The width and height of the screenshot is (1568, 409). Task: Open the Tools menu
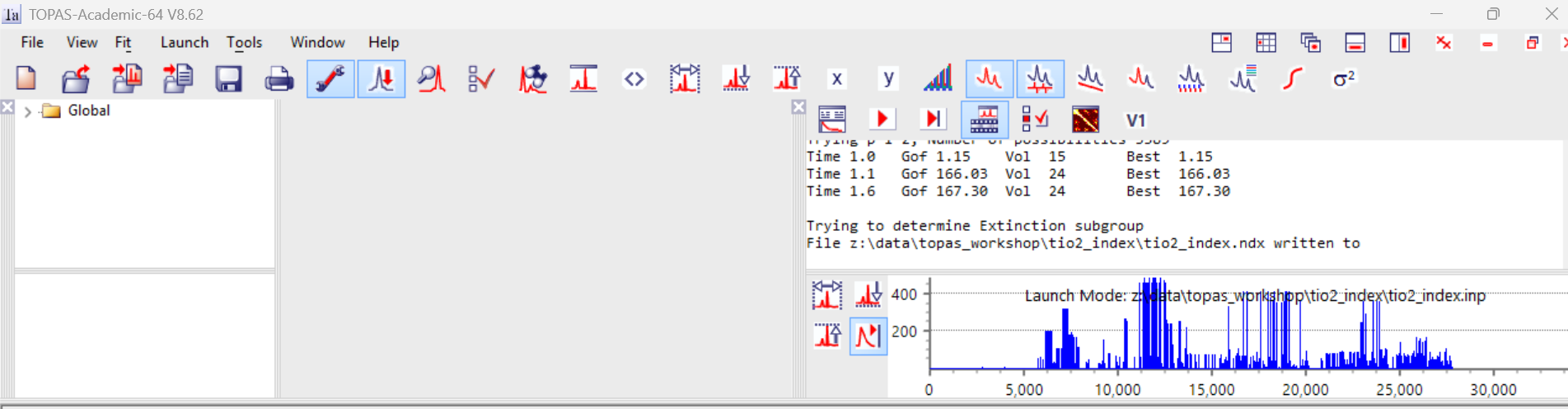click(244, 42)
